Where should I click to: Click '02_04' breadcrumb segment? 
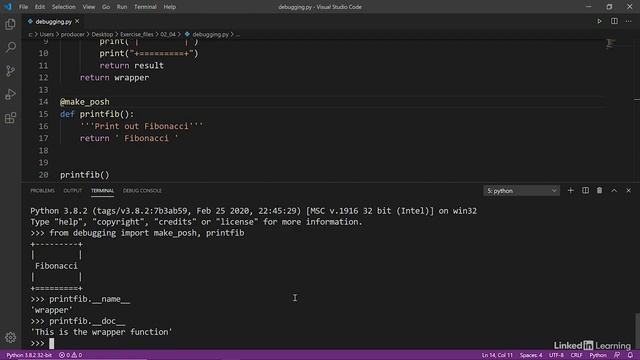coord(168,35)
